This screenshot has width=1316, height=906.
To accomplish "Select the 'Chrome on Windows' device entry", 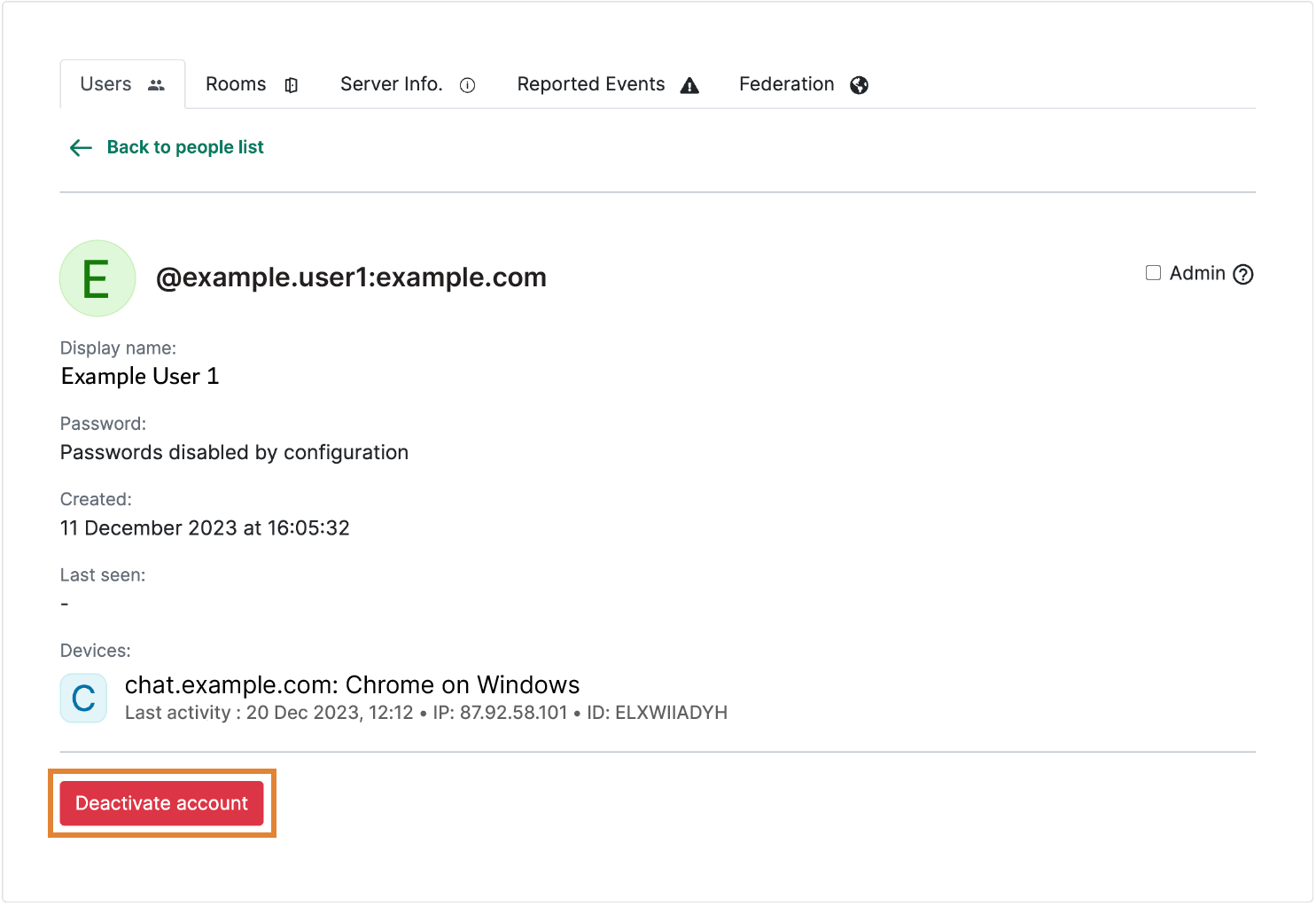I will [x=352, y=685].
